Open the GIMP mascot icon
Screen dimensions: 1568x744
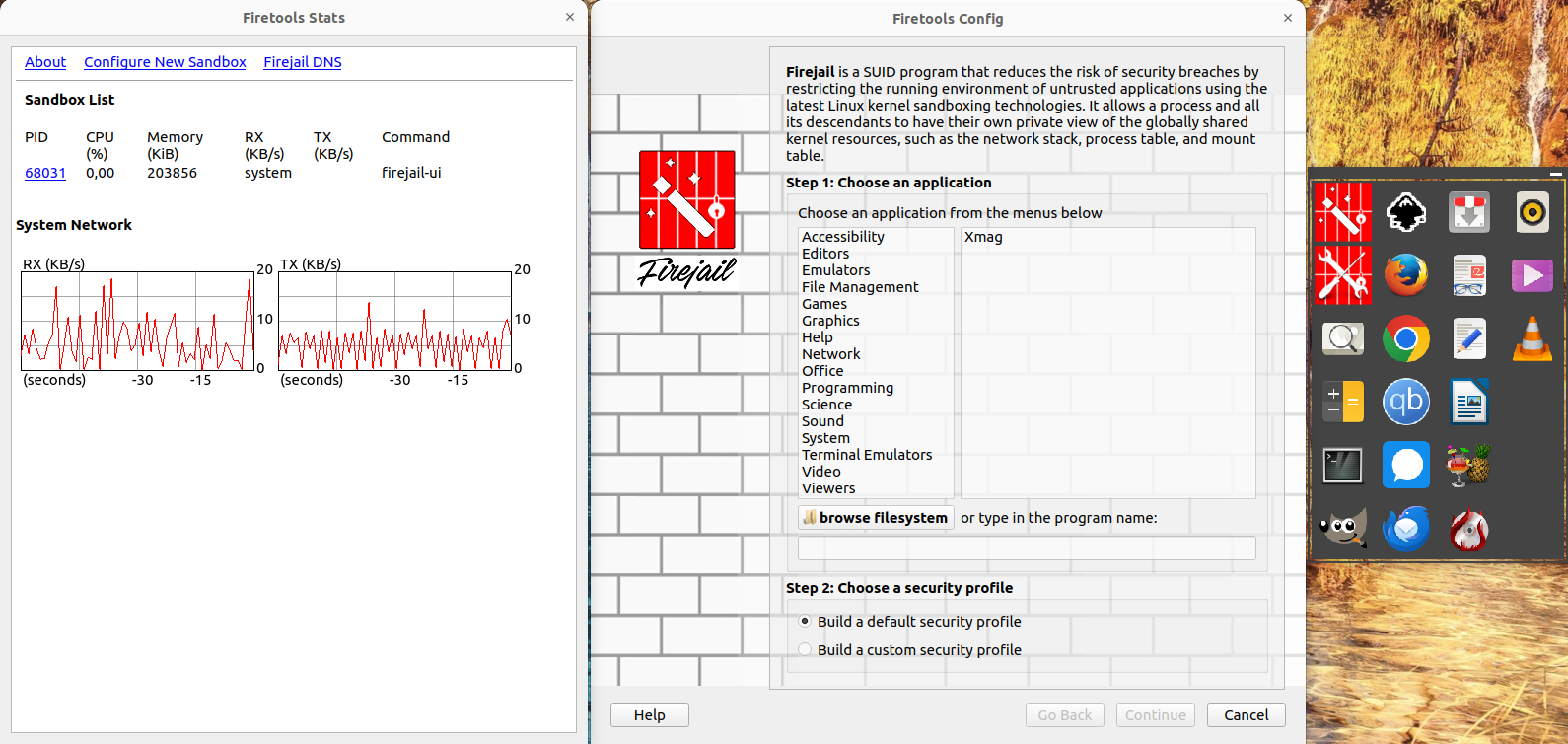point(1342,529)
